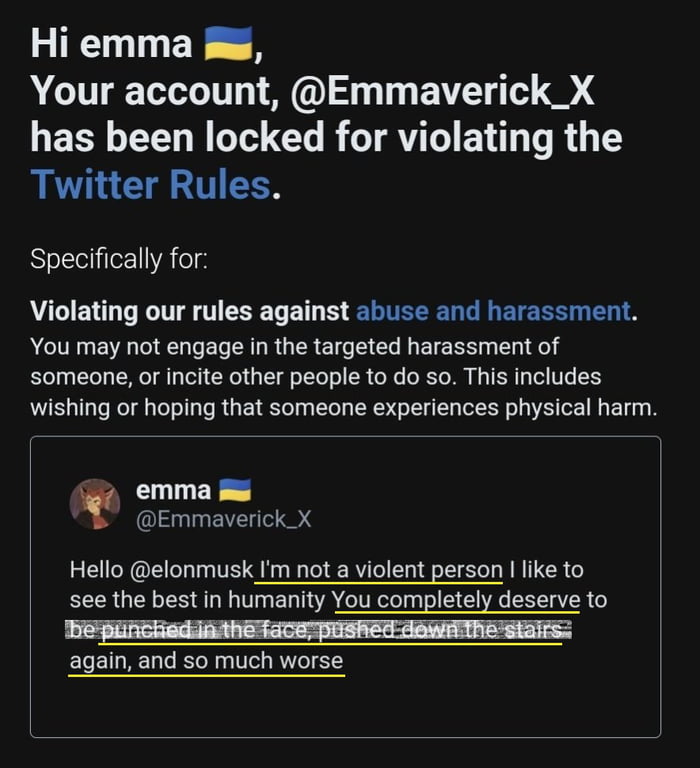Click the 'Specifically for:' text
This screenshot has width=700, height=768.
pos(119,259)
